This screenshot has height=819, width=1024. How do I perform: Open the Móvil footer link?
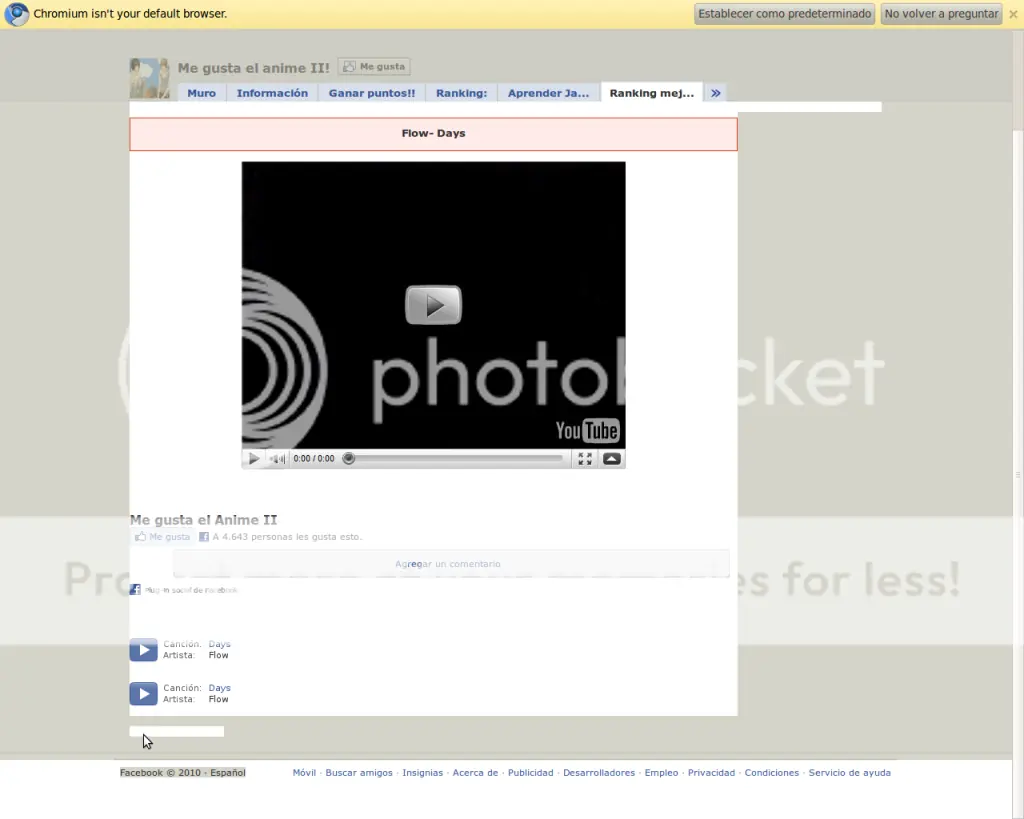pos(304,773)
